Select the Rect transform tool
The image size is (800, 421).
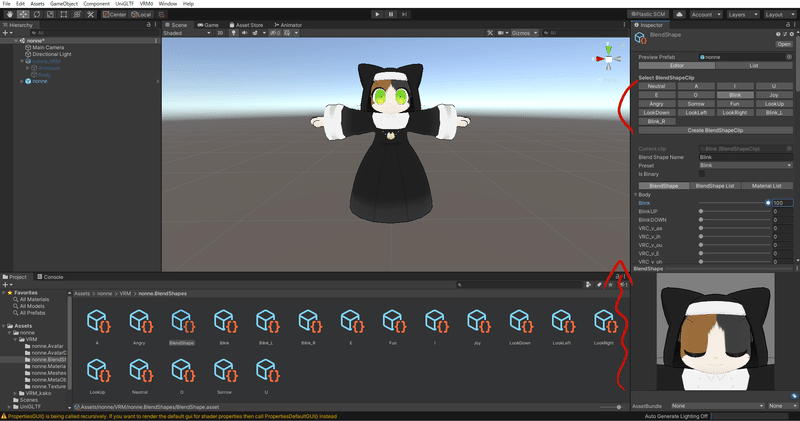pos(64,14)
